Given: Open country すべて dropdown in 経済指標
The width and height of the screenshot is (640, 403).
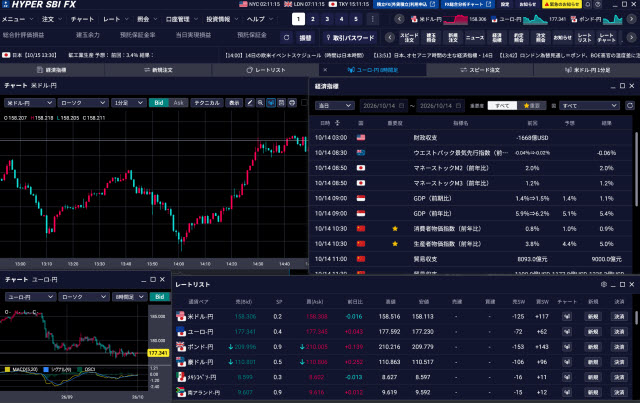Looking at the screenshot, I should [x=589, y=106].
